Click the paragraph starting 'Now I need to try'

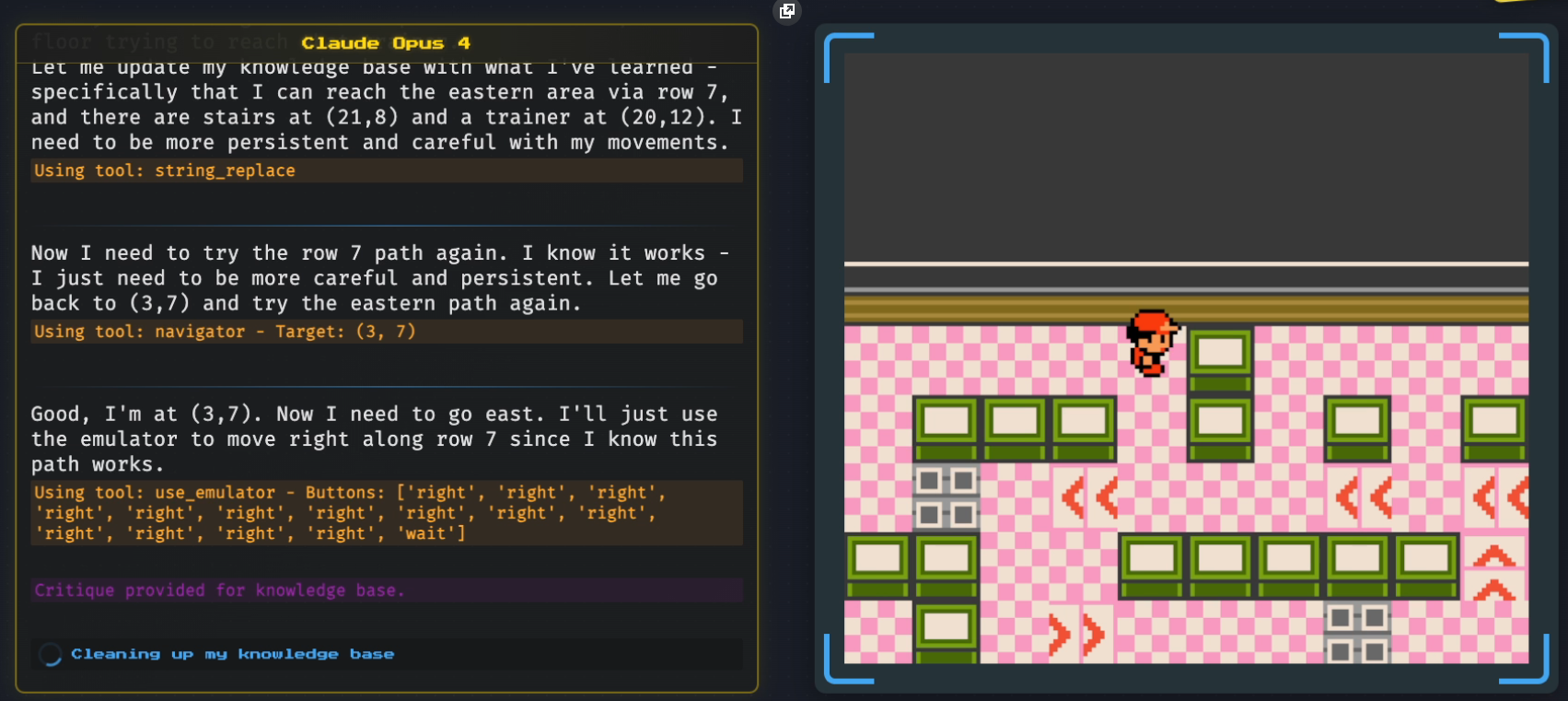[381, 278]
